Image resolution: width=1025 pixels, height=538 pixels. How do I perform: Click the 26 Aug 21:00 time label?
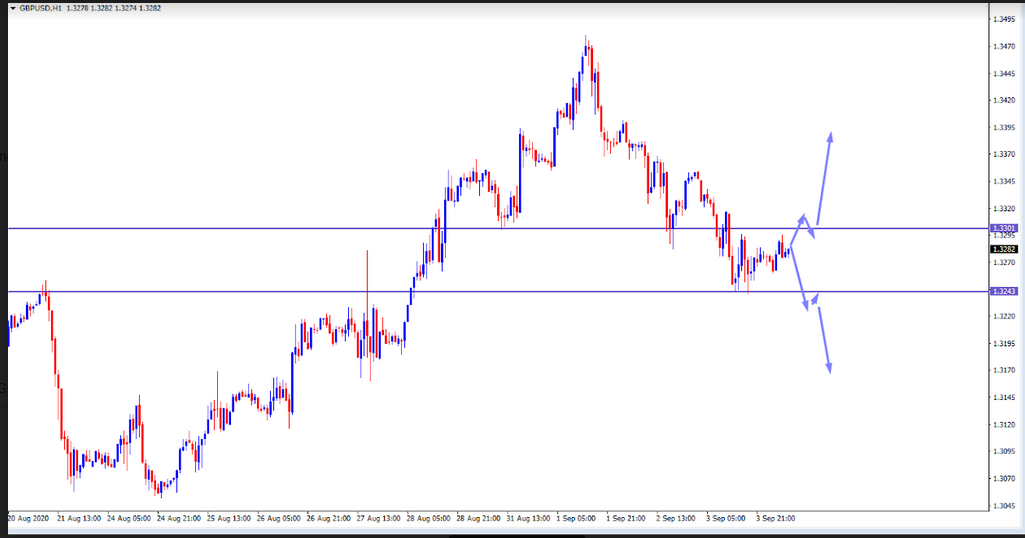coord(329,518)
